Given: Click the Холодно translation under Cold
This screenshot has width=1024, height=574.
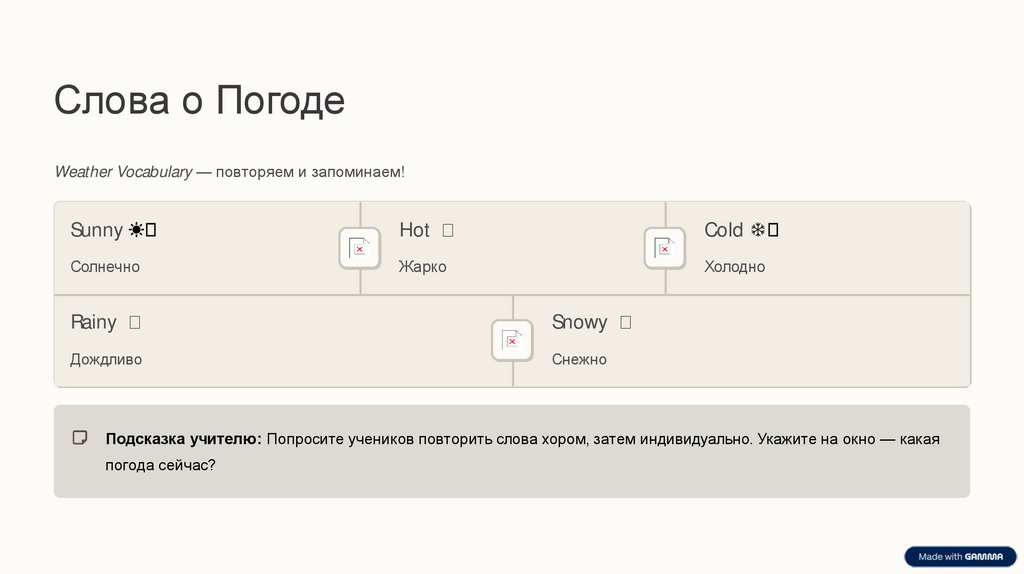Looking at the screenshot, I should (734, 267).
